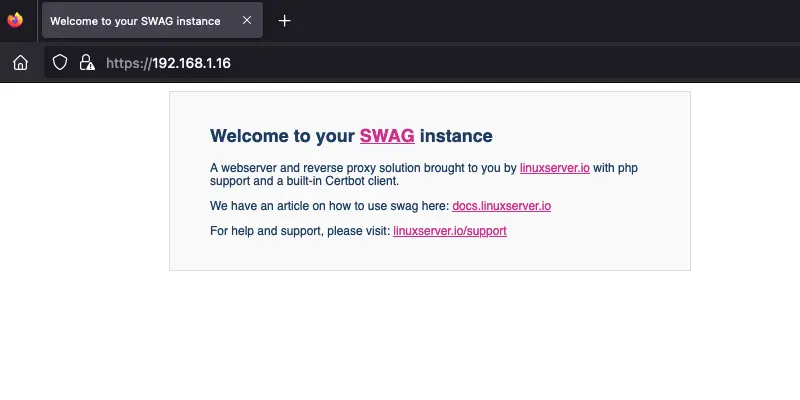Focus the address bar showing 192.168.1.16
The image size is (800, 400).
[x=422, y=63]
